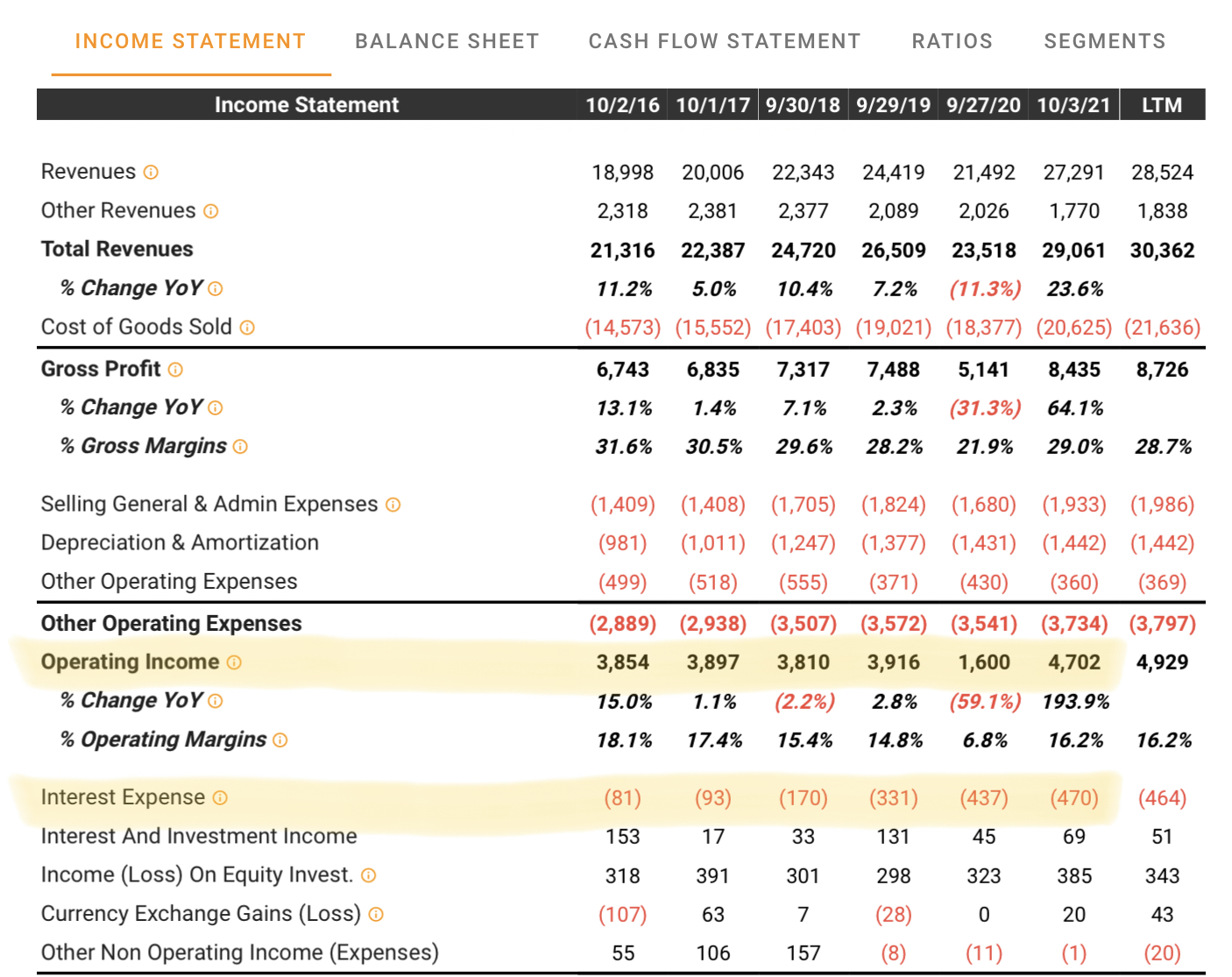The width and height of the screenshot is (1232, 977).
Task: Open the info icon next to % Gross Margins
Action: [240, 446]
